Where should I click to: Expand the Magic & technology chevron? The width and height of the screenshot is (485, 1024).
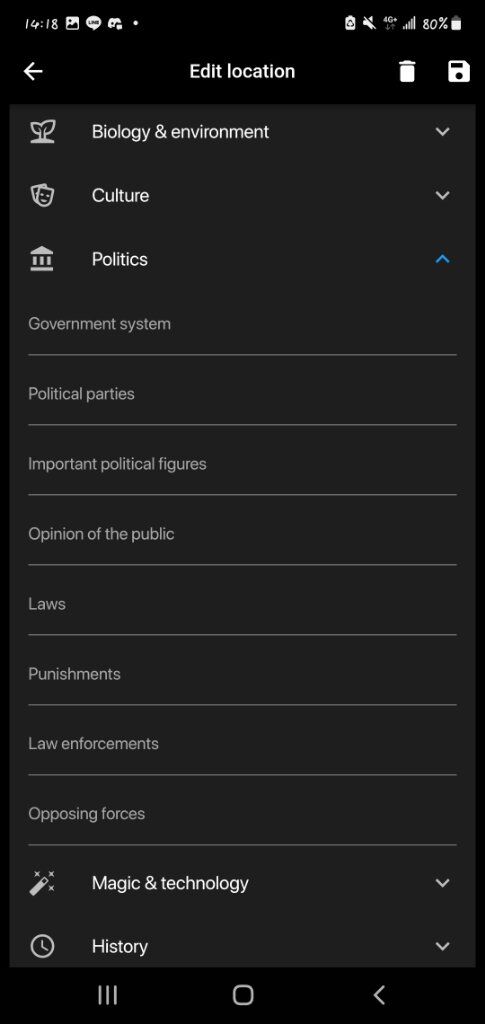[x=443, y=883]
